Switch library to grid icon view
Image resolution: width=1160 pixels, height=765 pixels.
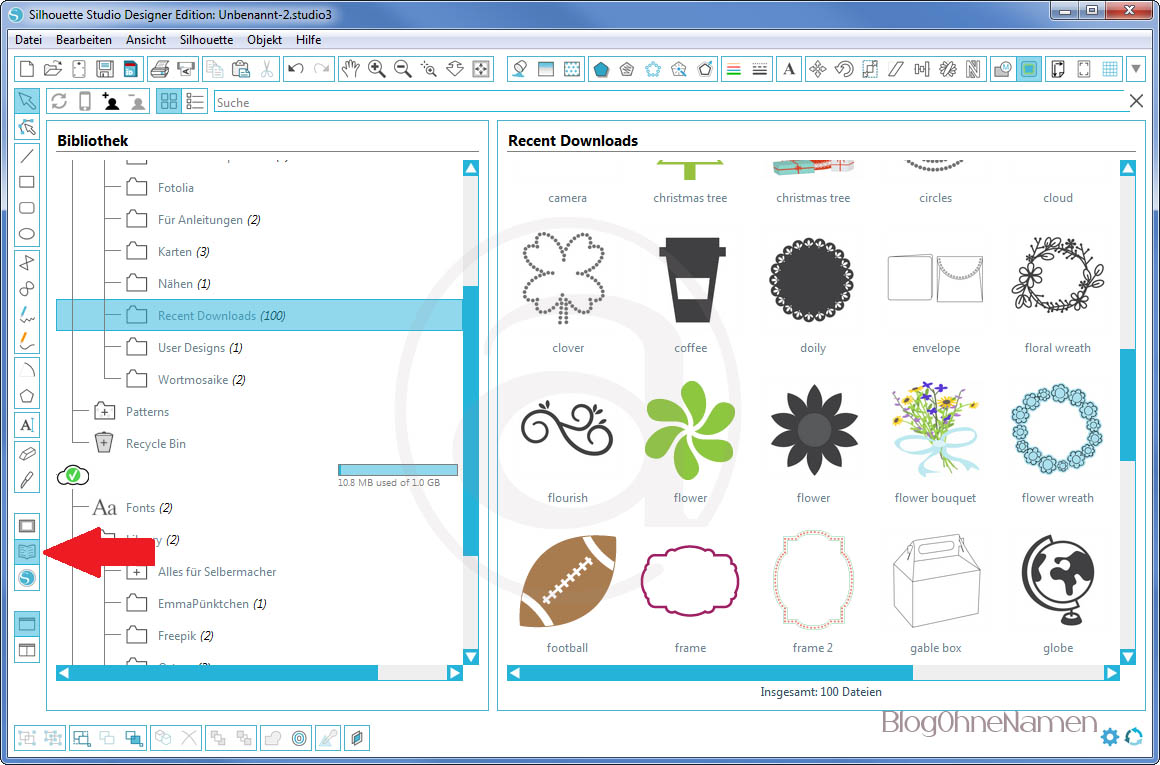[168, 102]
